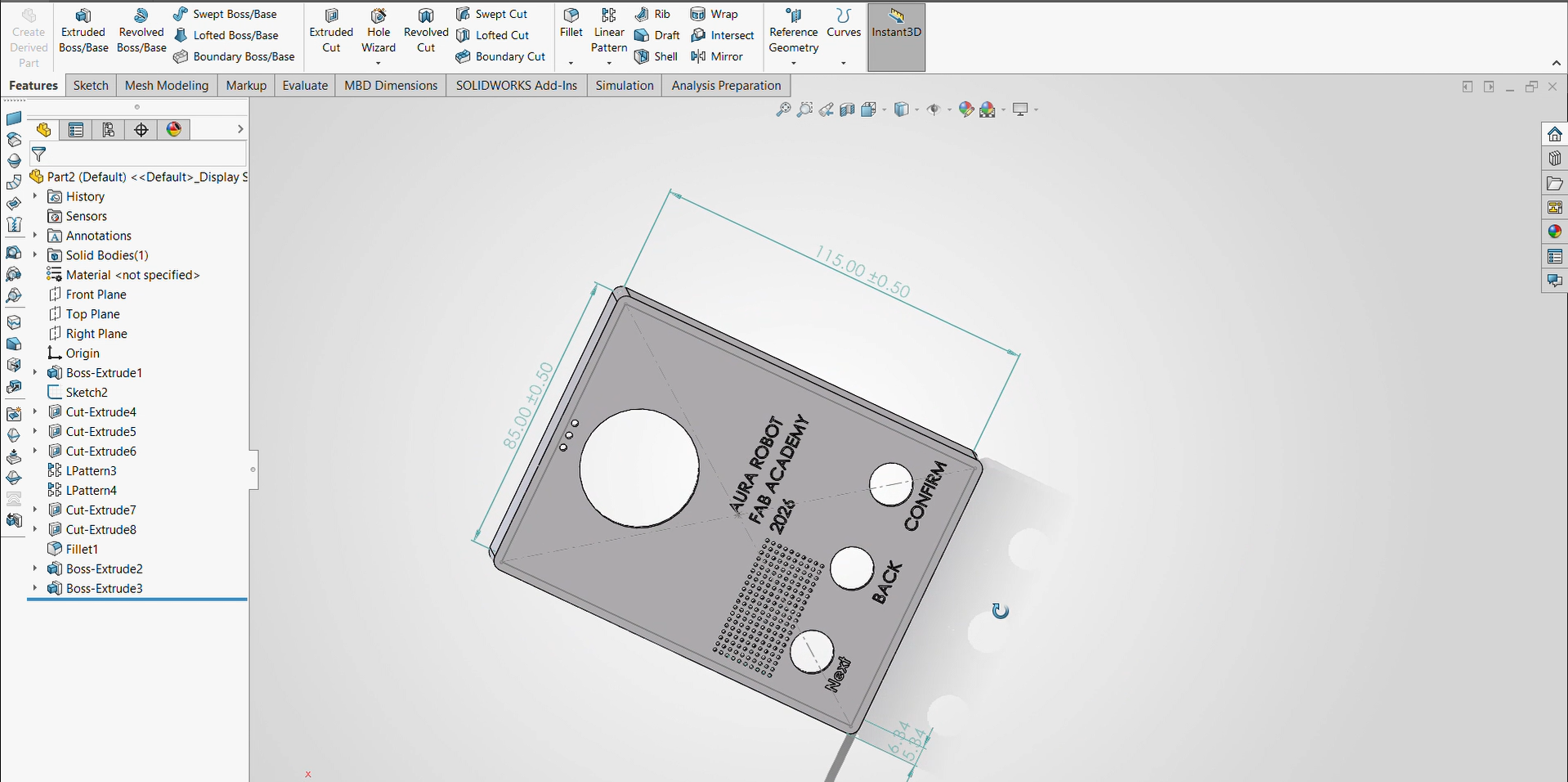
Task: Select the Mirror feature tool
Action: (717, 56)
